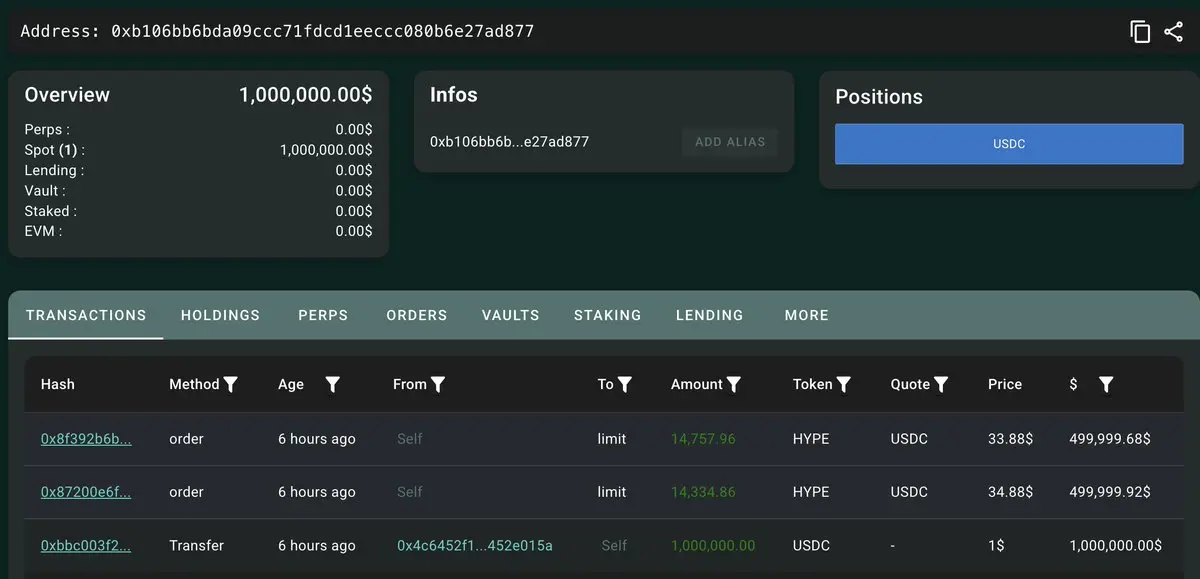Click the amount 14,334.86

[x=703, y=492]
